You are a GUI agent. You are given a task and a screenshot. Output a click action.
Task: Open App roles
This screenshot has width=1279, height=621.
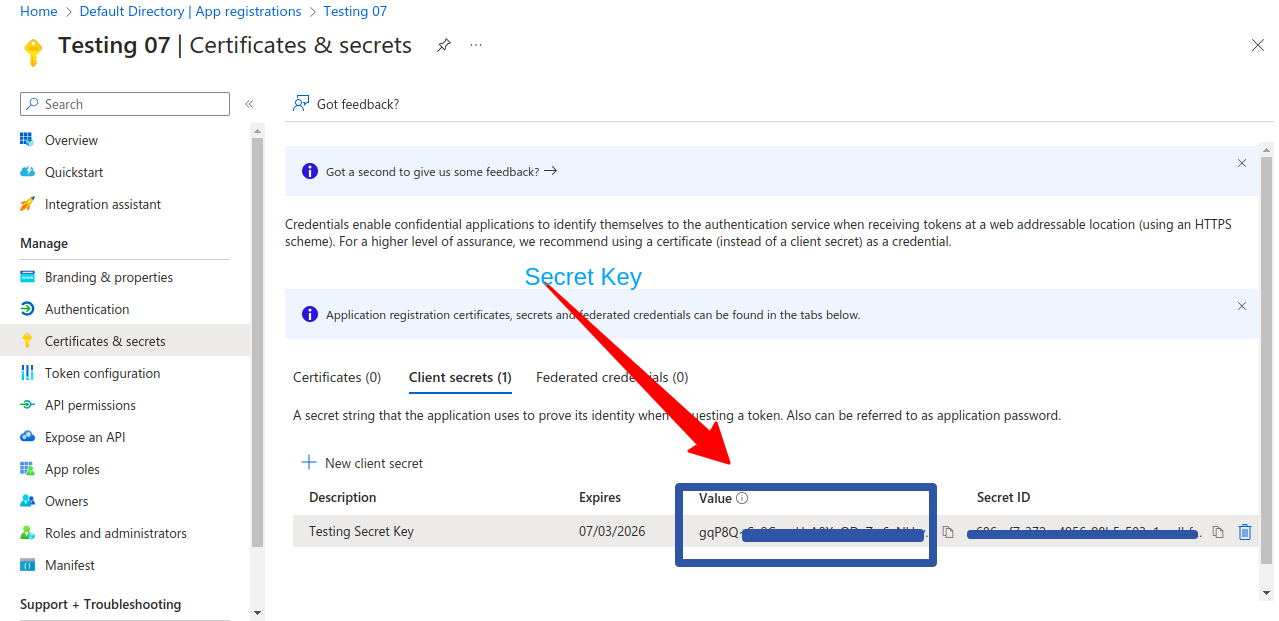coord(74,468)
